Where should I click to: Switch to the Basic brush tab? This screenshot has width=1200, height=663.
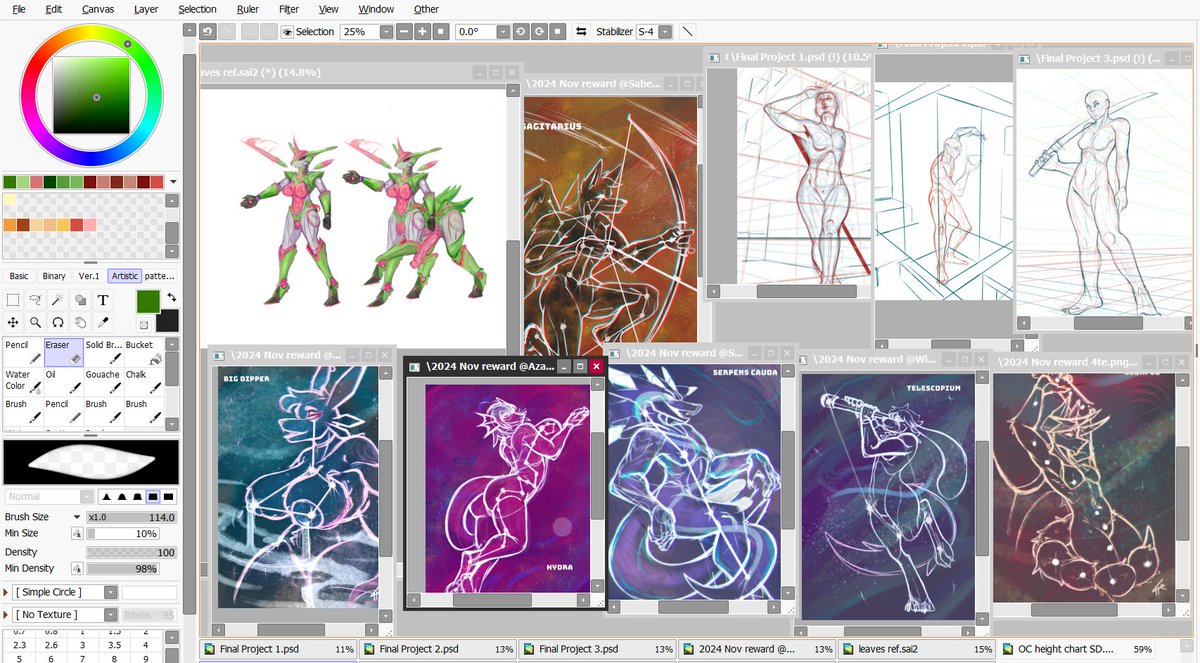17,275
